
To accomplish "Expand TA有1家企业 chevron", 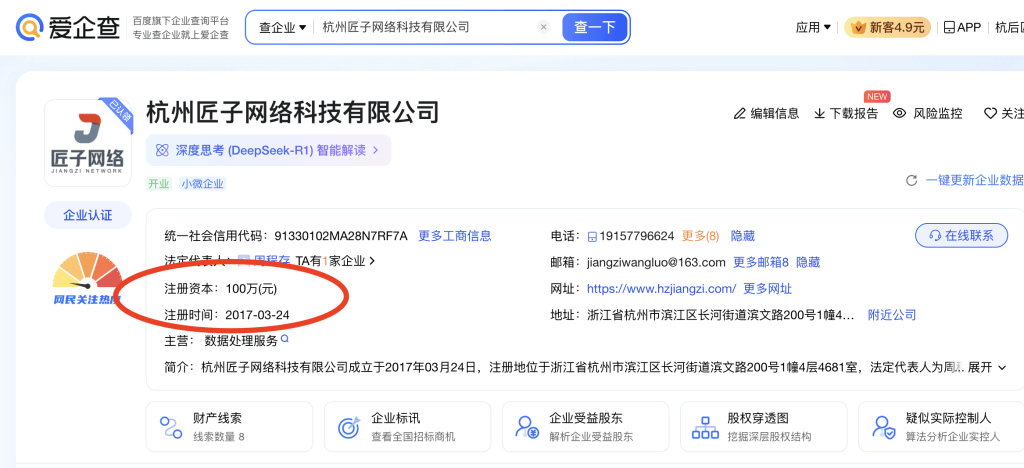I will pyautogui.click(x=372, y=261).
